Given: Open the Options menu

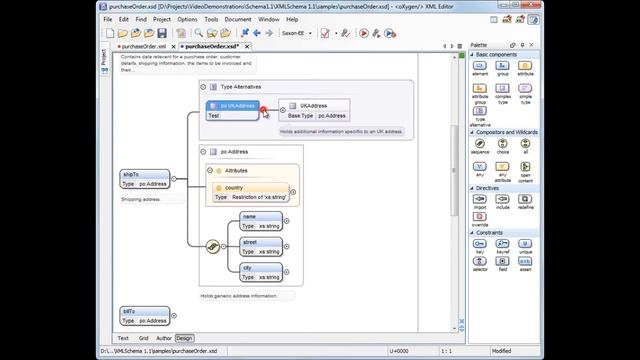Looking at the screenshot, I should (x=187, y=19).
